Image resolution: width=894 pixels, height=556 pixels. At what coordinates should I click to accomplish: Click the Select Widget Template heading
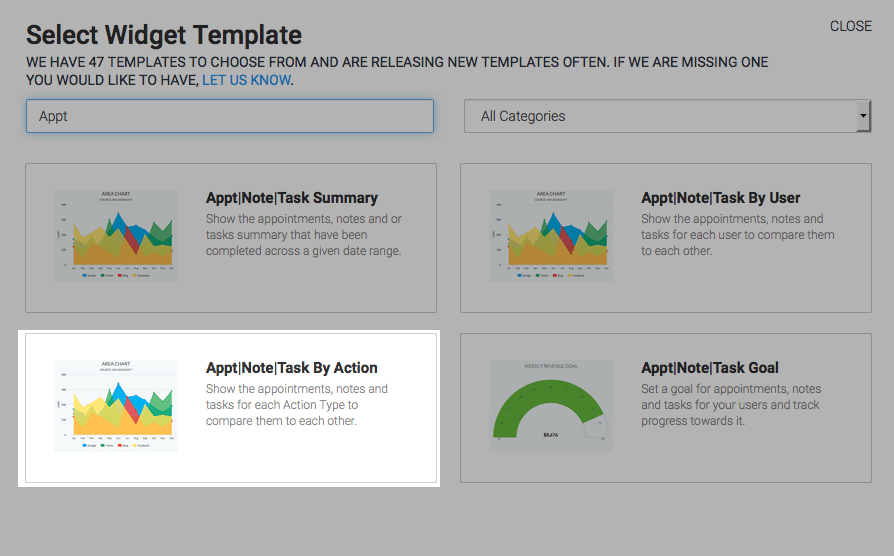(164, 35)
